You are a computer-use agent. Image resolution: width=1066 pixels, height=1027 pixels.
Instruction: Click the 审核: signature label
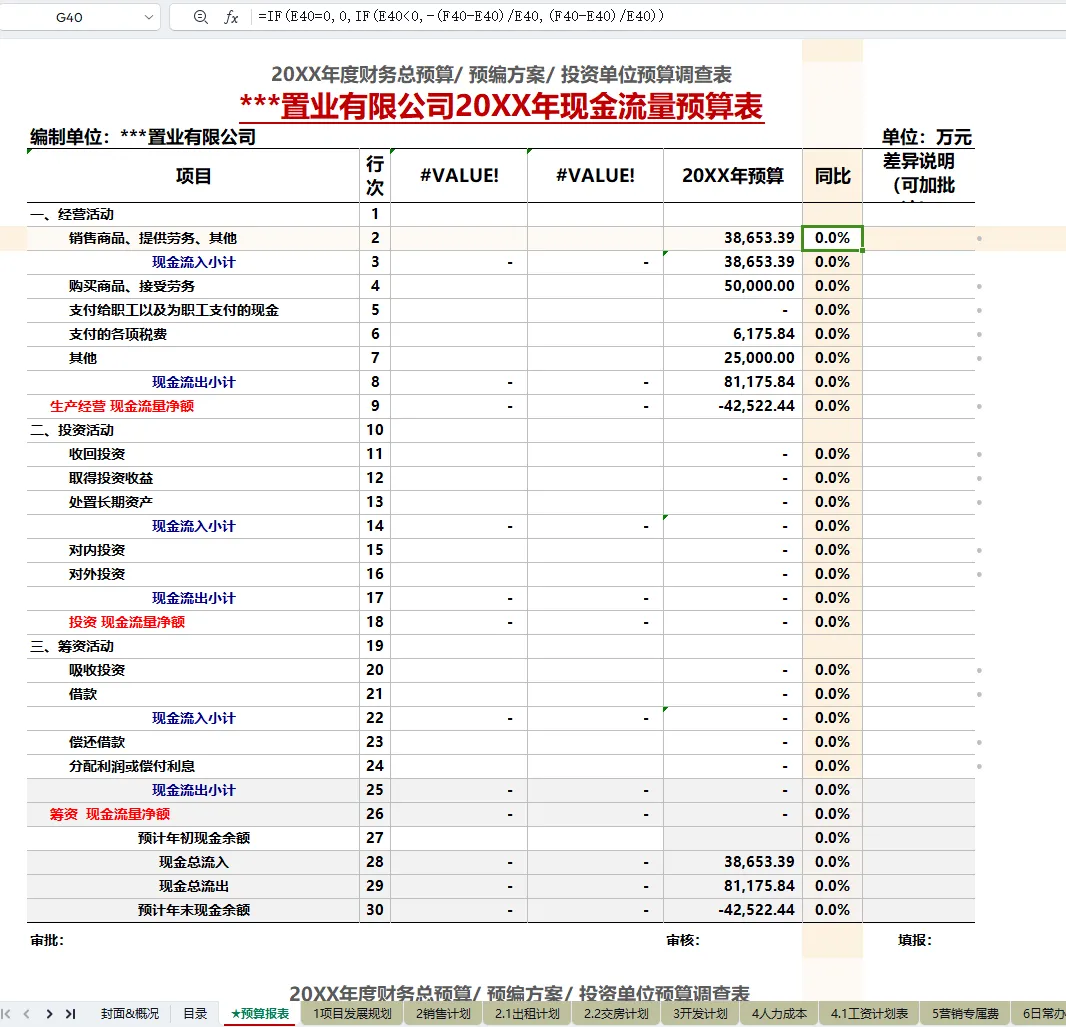point(683,940)
